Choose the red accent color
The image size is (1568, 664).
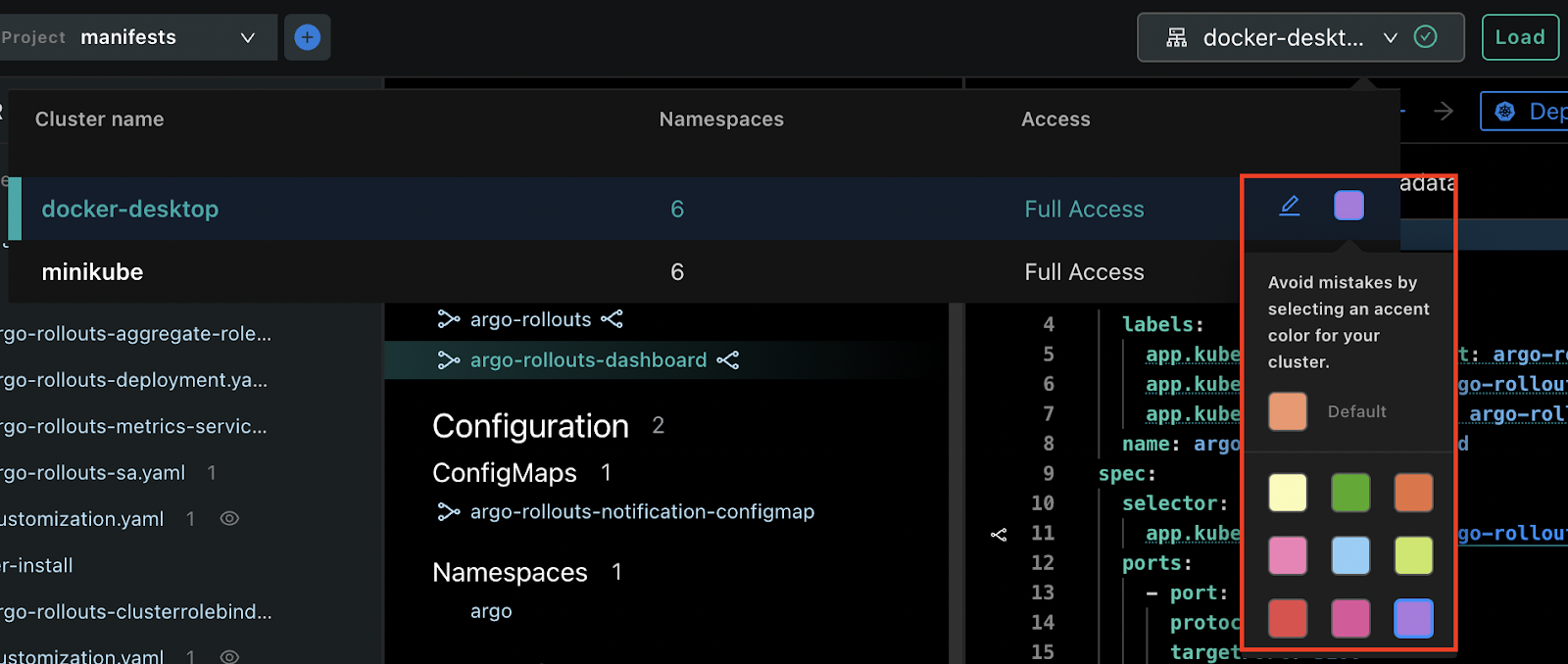pyautogui.click(x=1288, y=618)
